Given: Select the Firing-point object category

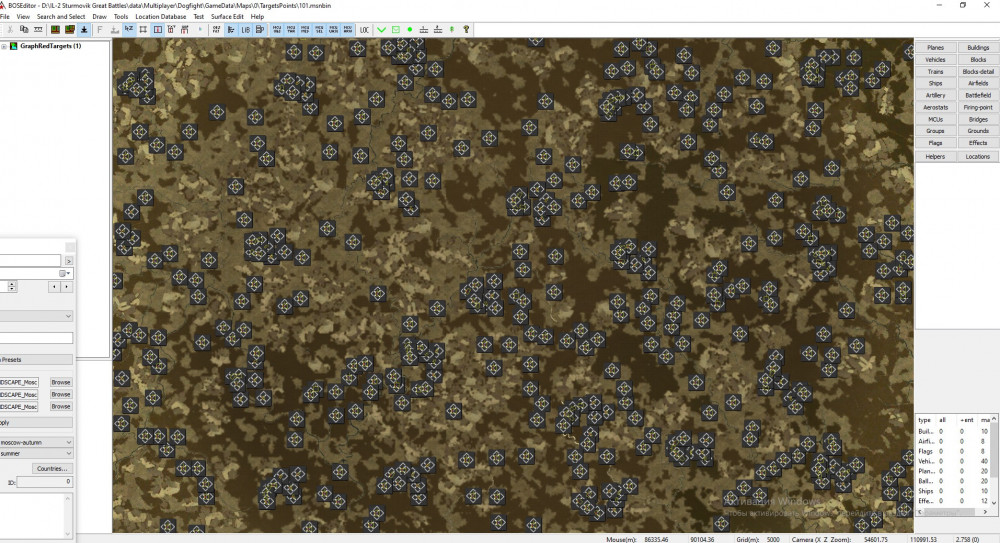Looking at the screenshot, I should click(977, 107).
